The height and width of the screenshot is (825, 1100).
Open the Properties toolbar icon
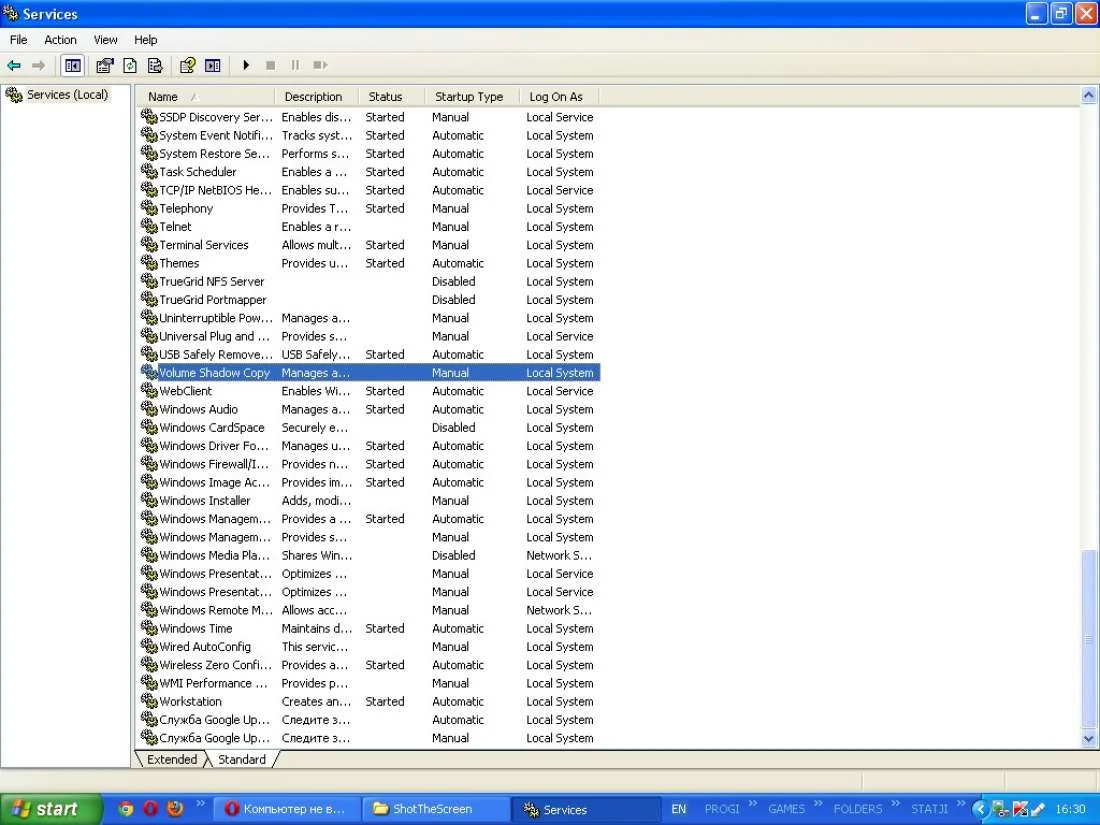[105, 65]
